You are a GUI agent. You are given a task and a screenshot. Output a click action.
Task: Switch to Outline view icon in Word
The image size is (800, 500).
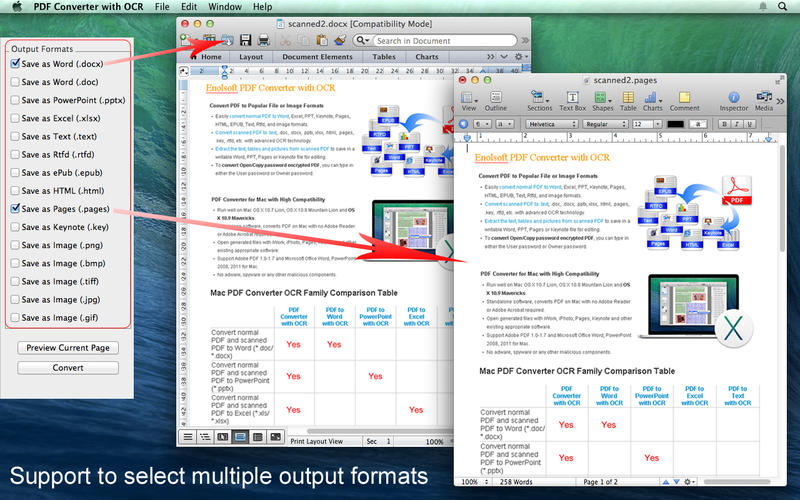click(x=205, y=437)
